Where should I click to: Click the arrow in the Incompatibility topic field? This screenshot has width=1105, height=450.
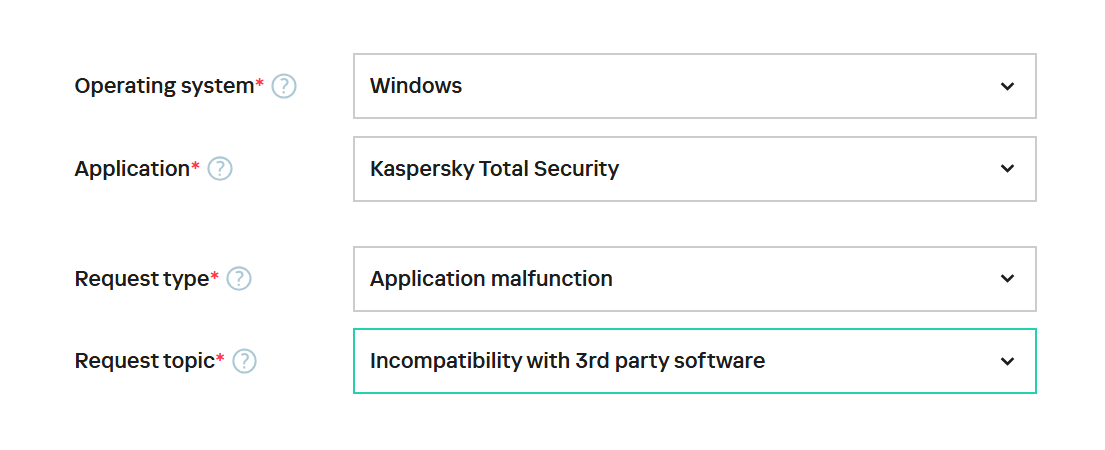pos(1007,361)
